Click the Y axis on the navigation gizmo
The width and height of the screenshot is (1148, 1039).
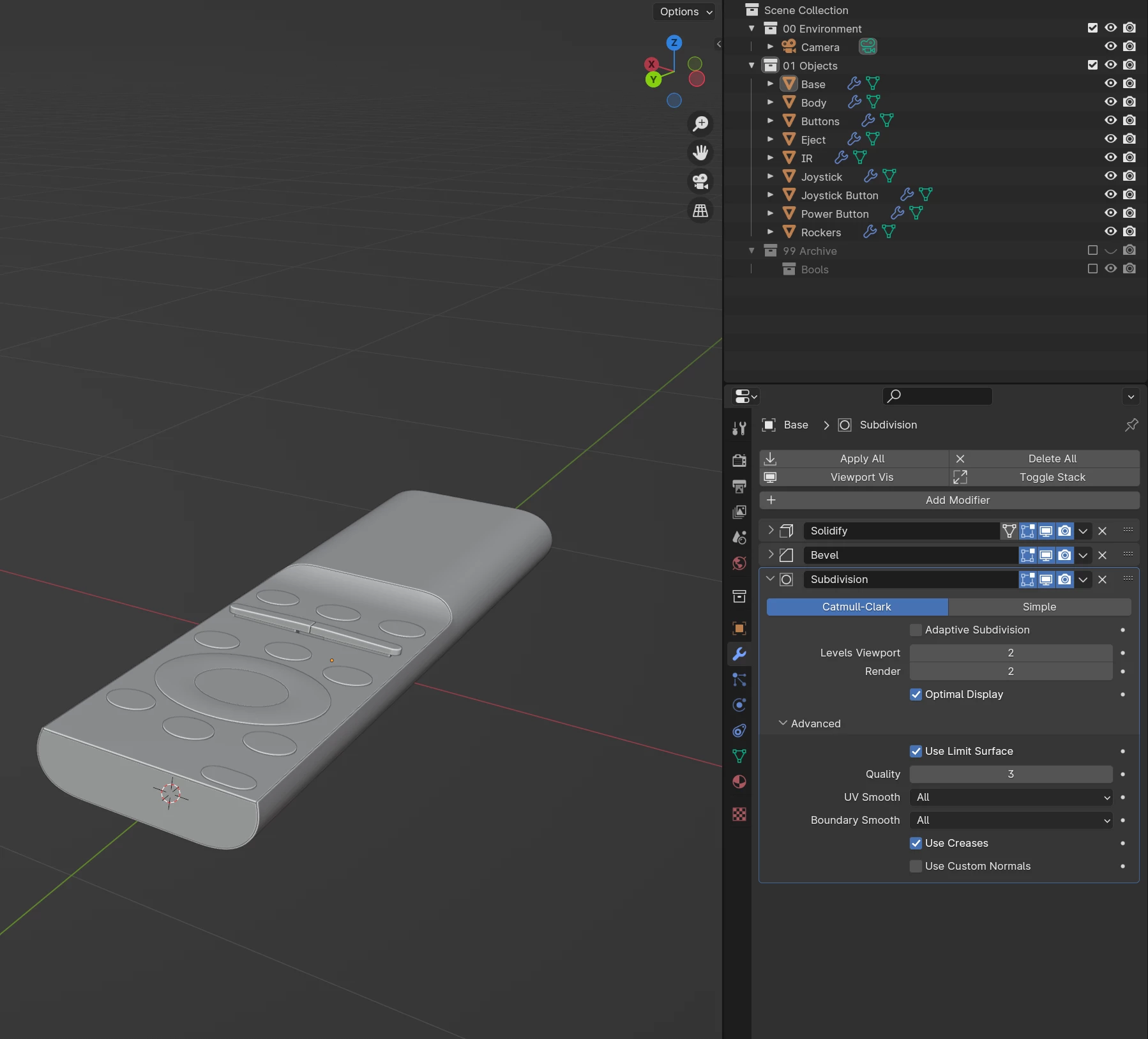pos(653,80)
